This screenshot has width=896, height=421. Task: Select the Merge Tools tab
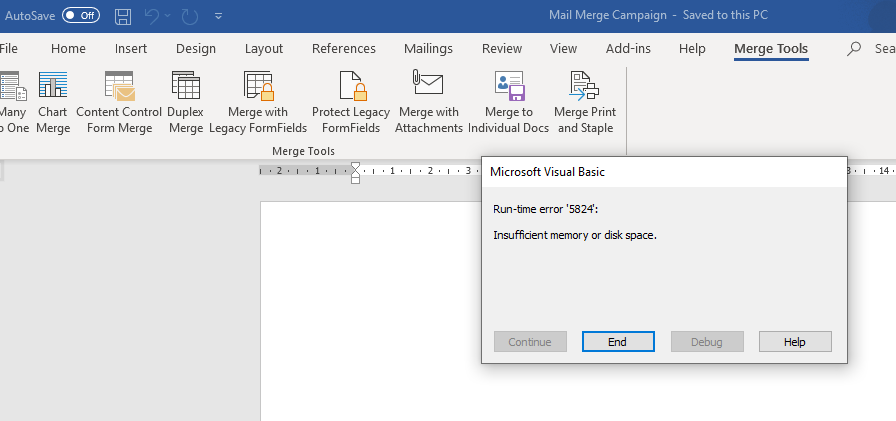coord(771,49)
